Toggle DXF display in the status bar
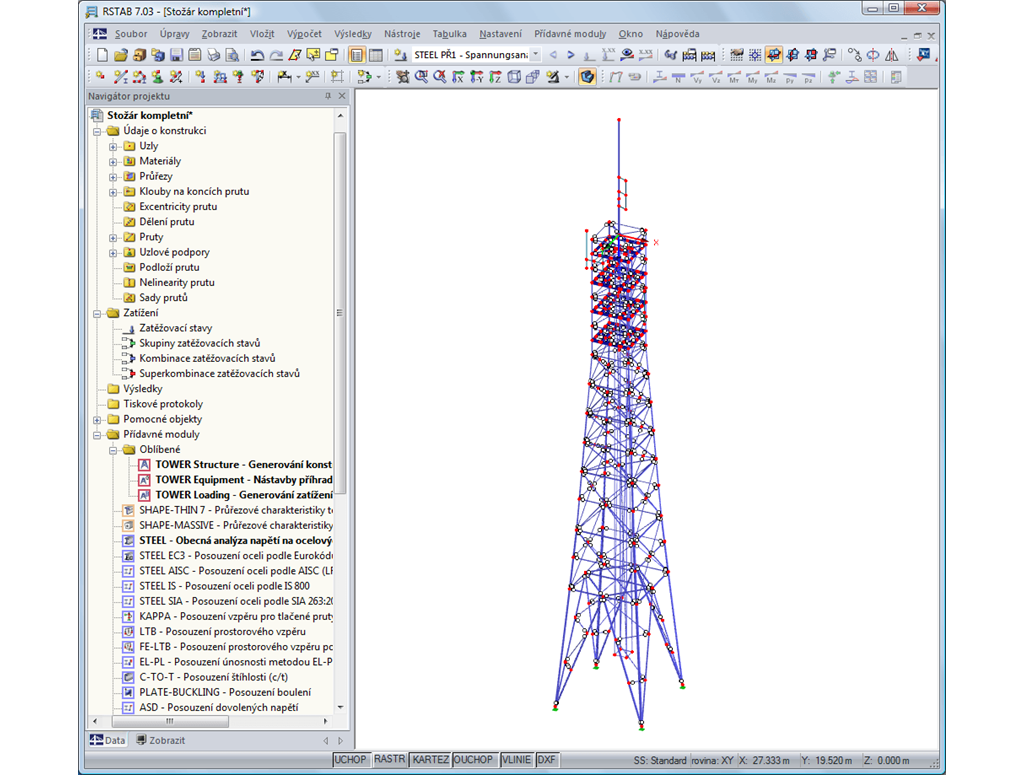Screen dimensions: 1024x775 coord(546,759)
